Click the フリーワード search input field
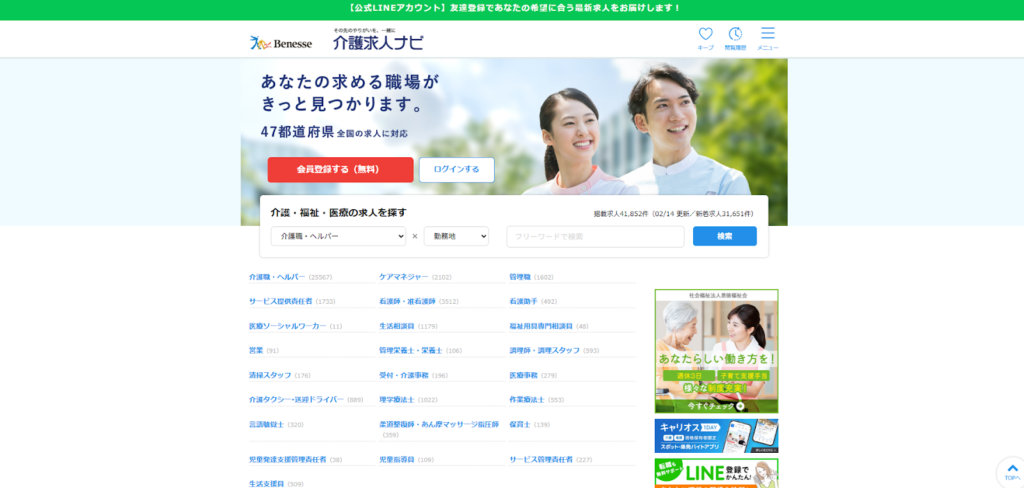Screen dimensions: 1024x488 pyautogui.click(x=595, y=236)
